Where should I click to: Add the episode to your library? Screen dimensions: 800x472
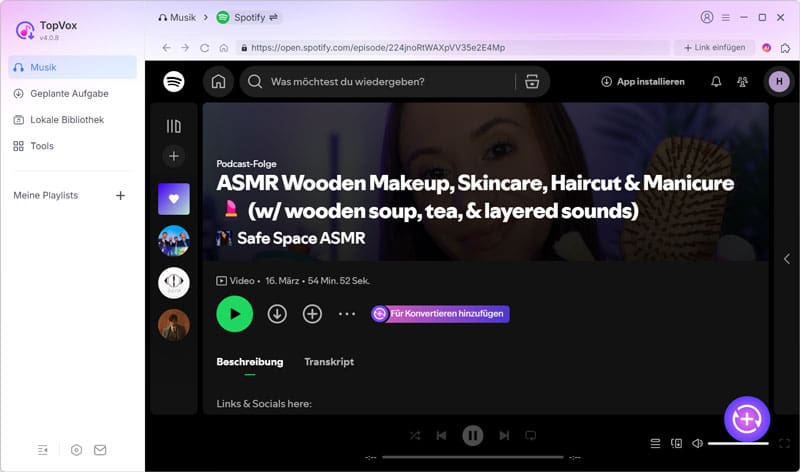point(312,314)
